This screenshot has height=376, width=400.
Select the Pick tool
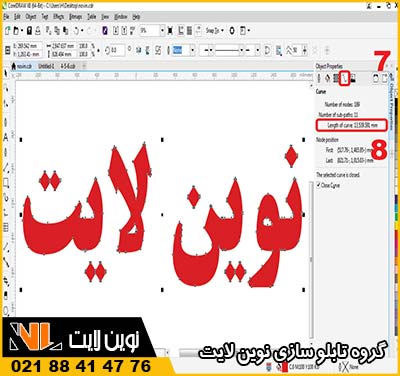(x=6, y=74)
